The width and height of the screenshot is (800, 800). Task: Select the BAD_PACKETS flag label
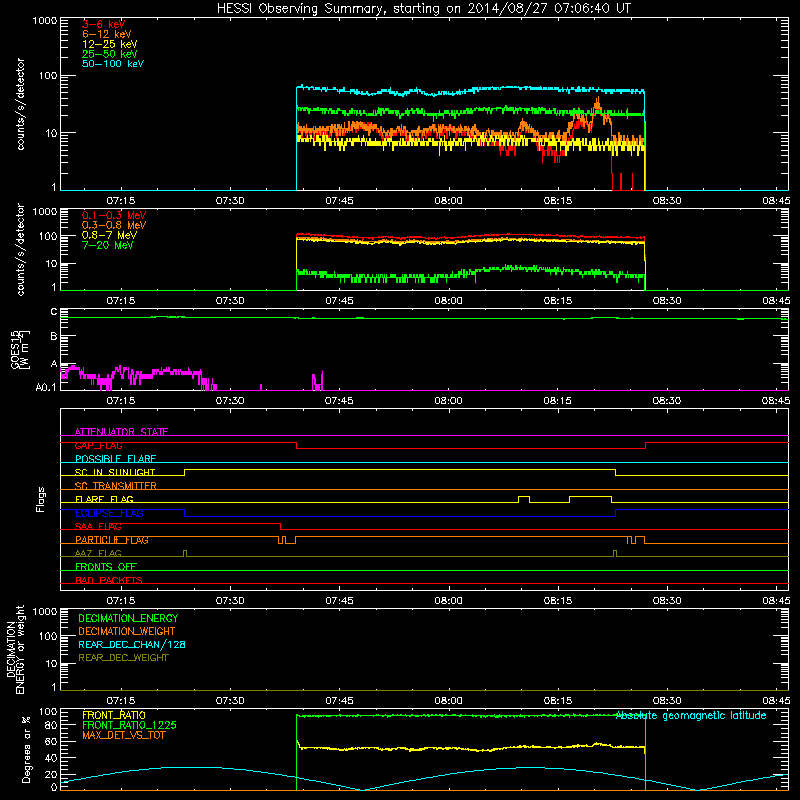pyautogui.click(x=109, y=580)
